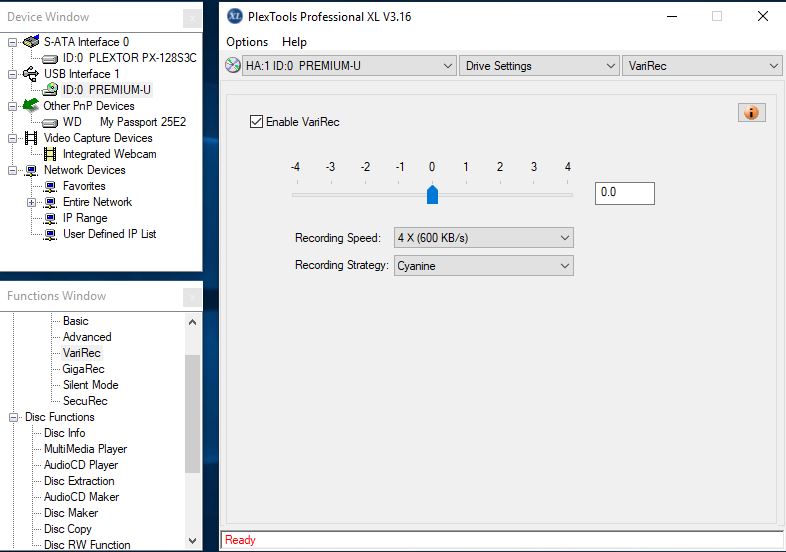Viewport: 786px width, 552px height.
Task: Open the Recording Speed dropdown
Action: point(484,238)
